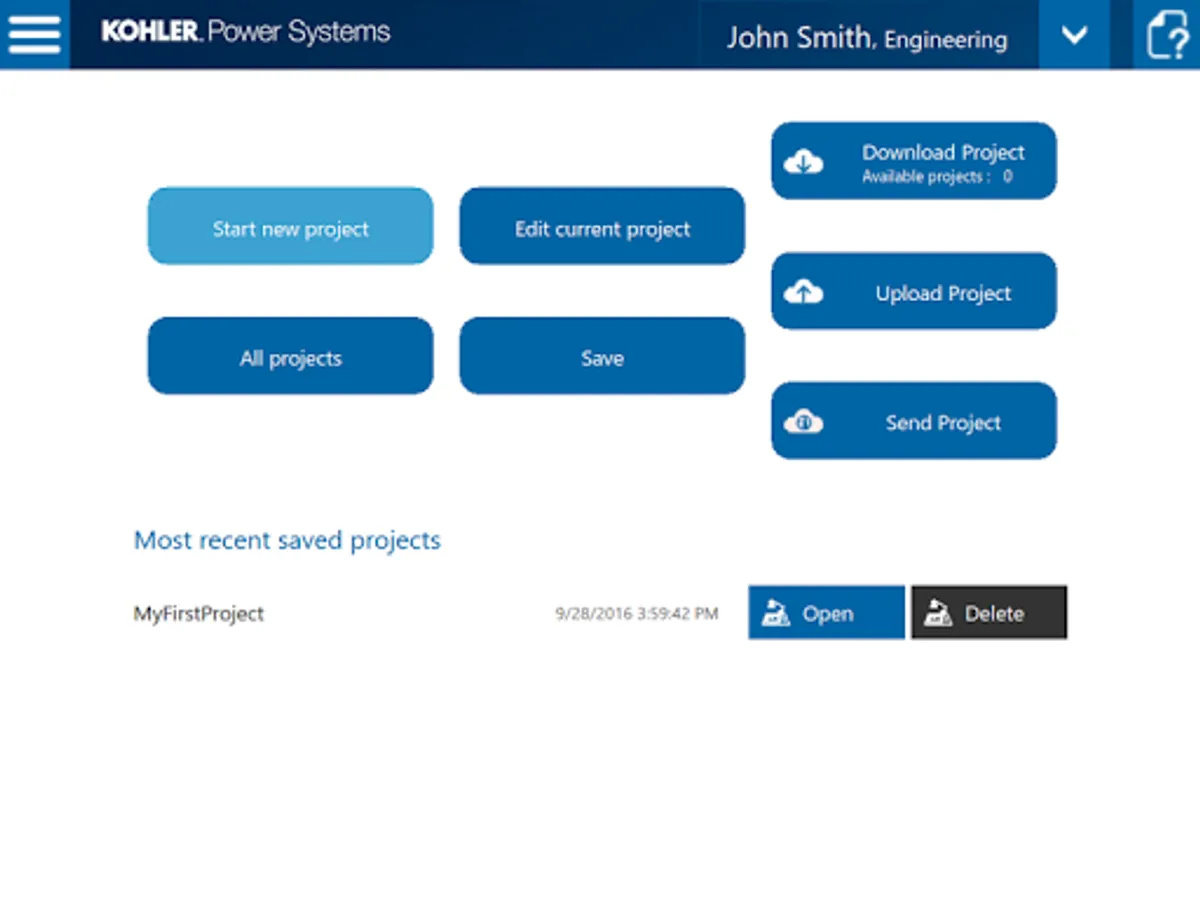The height and width of the screenshot is (900, 1200).
Task: Expand the user account dropdown chevron
Action: tap(1074, 35)
